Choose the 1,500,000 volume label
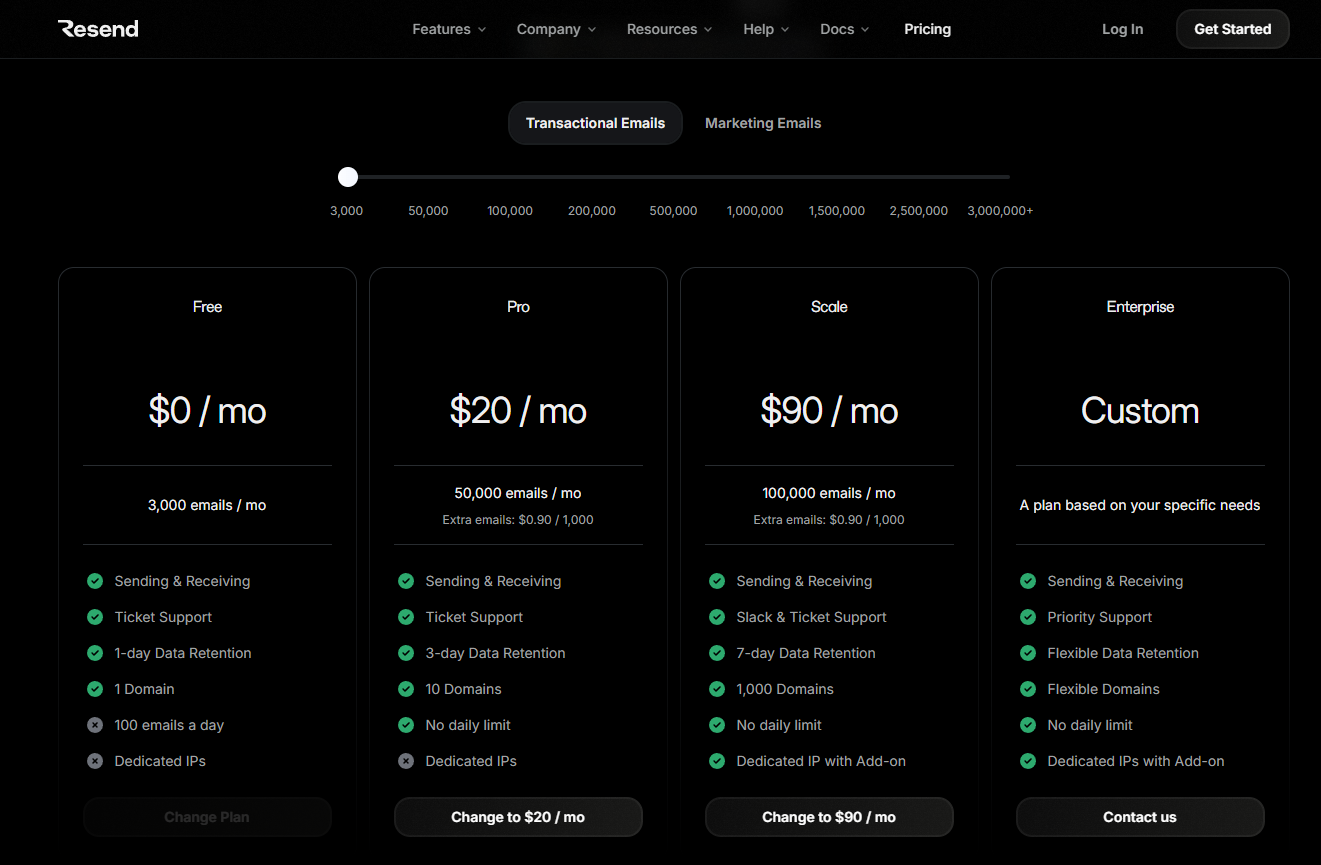Screen dimensions: 1321x865 [x=837, y=211]
